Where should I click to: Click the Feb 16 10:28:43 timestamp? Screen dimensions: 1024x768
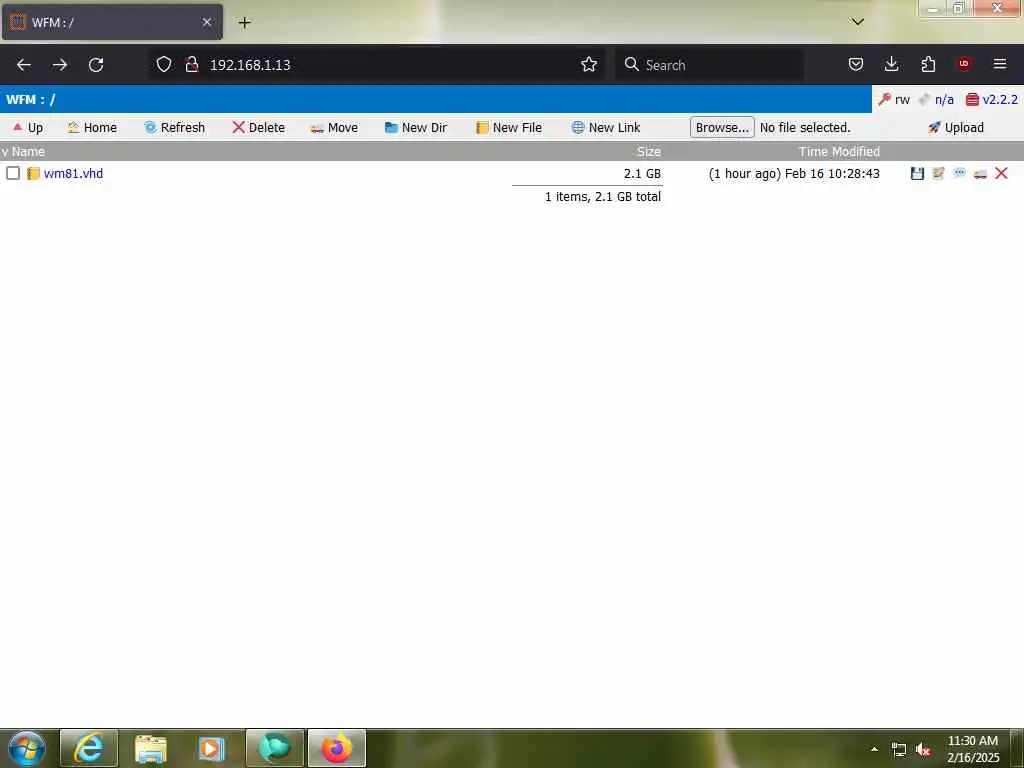point(832,173)
